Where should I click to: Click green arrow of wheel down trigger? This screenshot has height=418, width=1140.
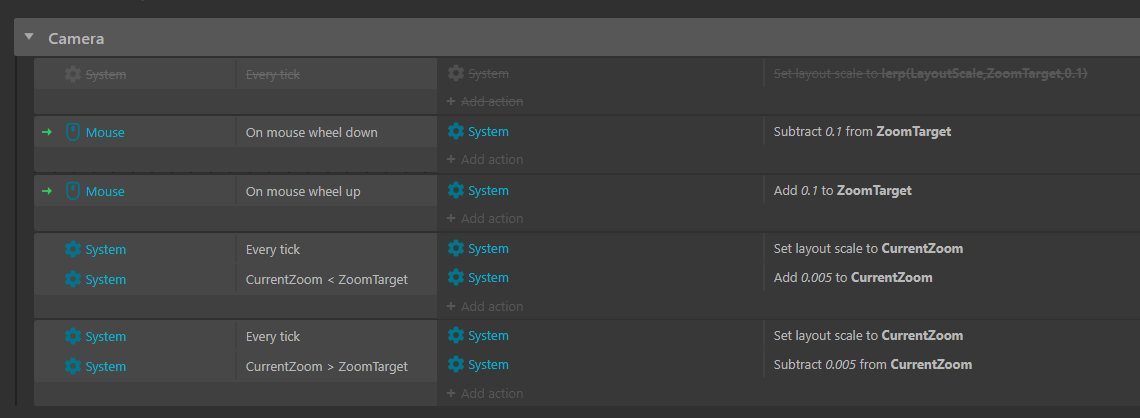[x=47, y=132]
